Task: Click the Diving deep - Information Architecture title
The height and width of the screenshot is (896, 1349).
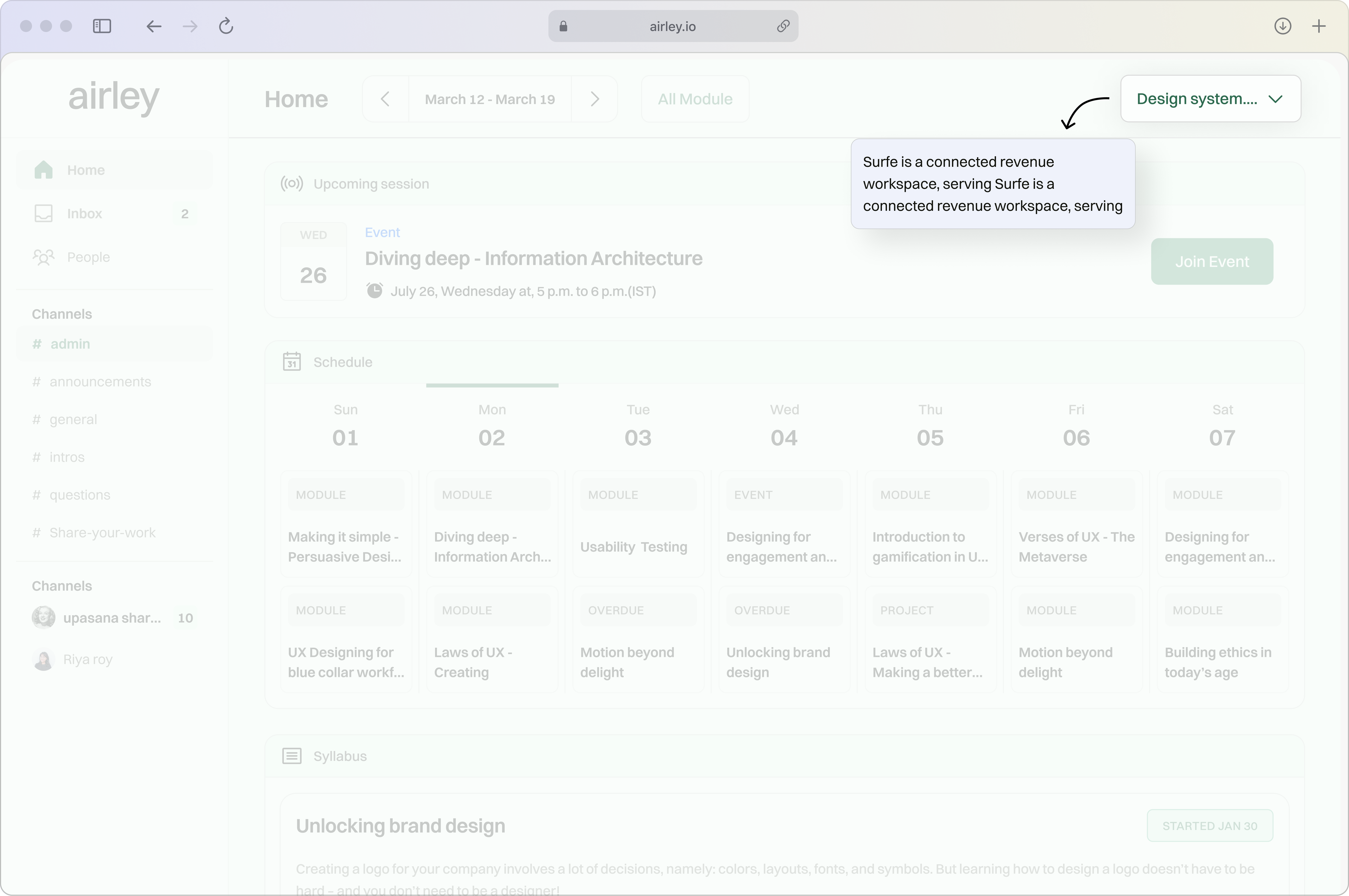Action: (x=533, y=258)
